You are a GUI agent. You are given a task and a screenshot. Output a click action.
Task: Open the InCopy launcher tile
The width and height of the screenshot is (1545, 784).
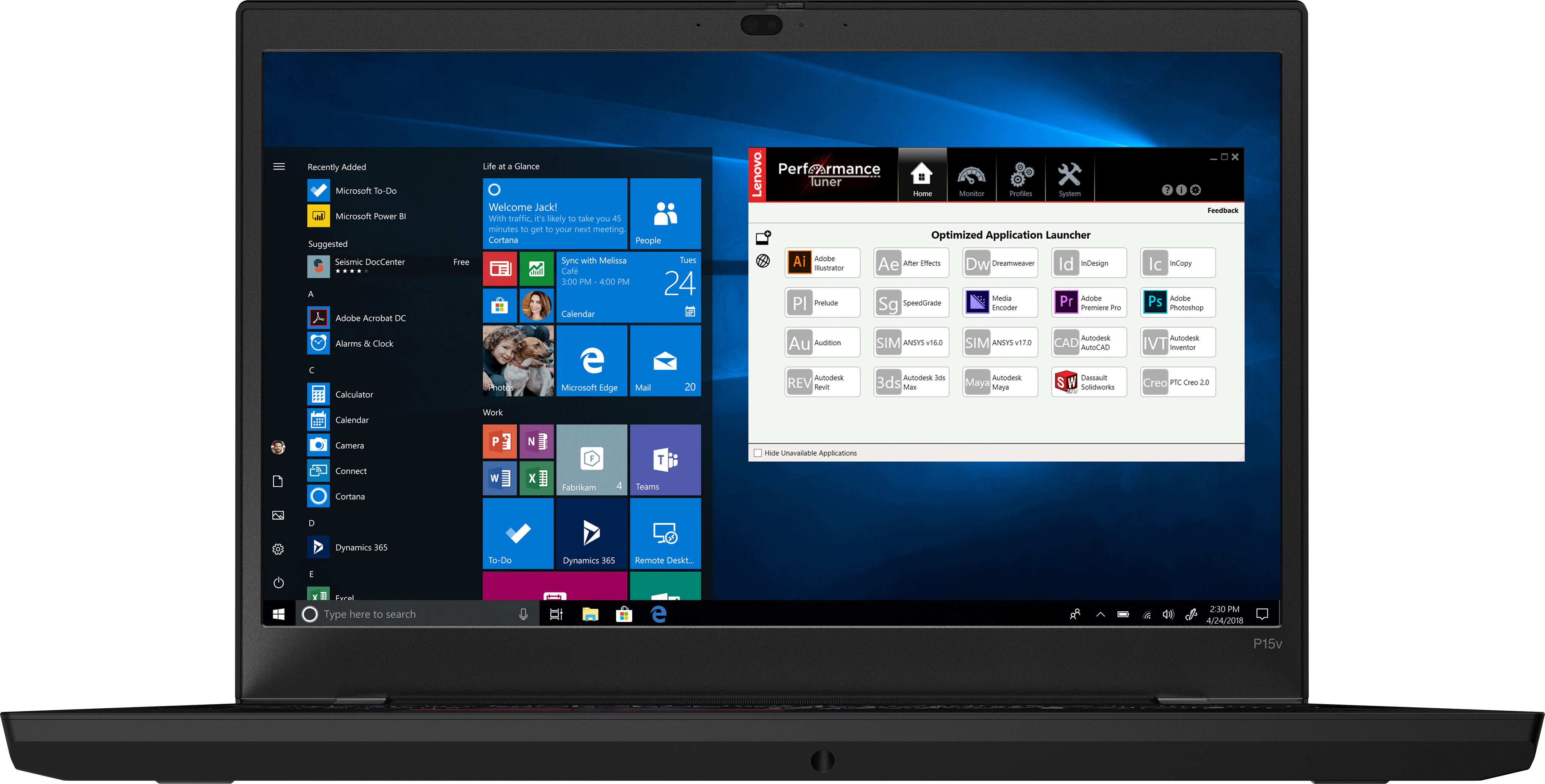pos(1177,263)
